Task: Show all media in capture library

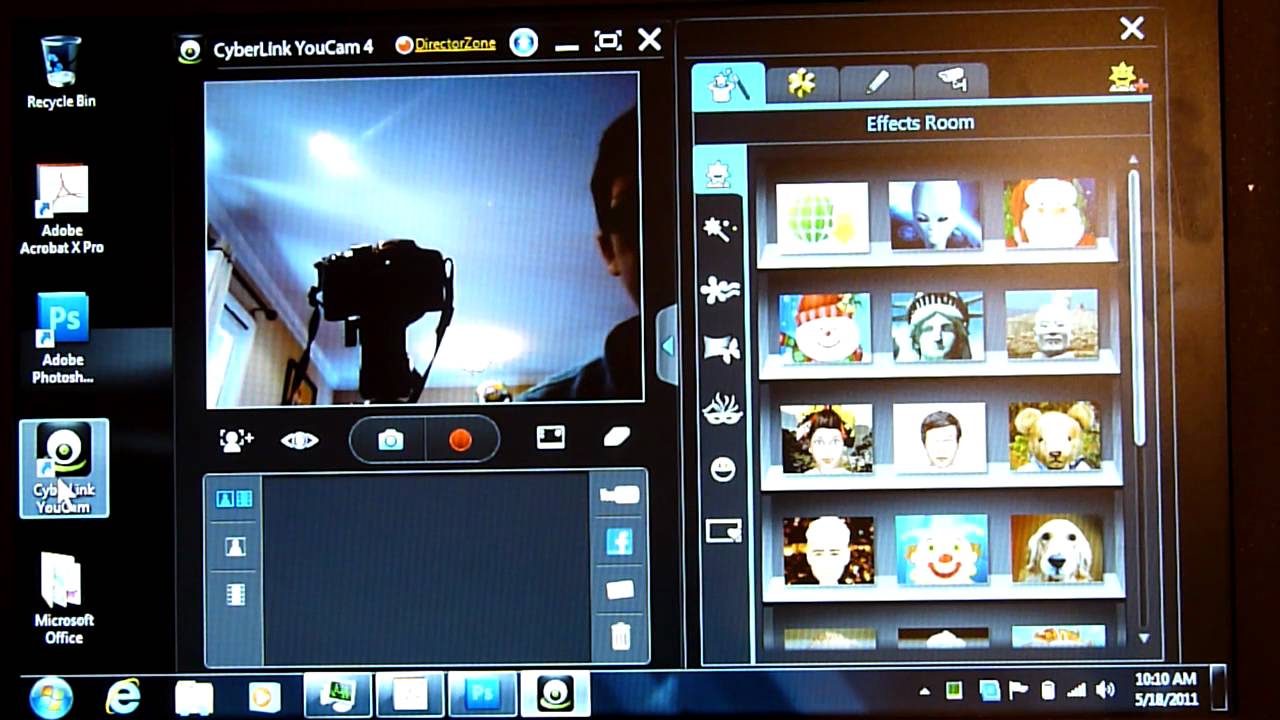Action: click(x=235, y=498)
